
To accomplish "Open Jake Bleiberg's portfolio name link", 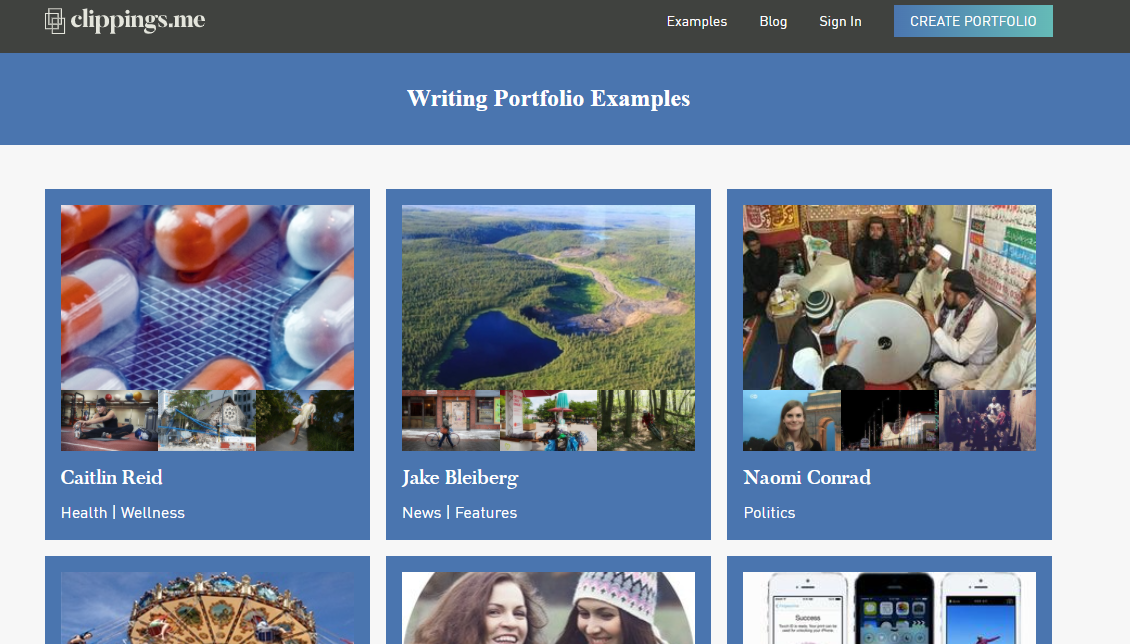I will [460, 478].
